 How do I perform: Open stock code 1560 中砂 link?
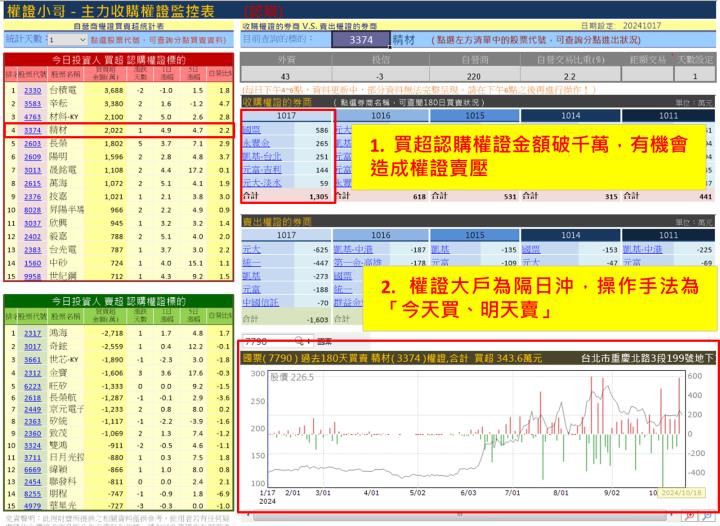tap(33, 263)
